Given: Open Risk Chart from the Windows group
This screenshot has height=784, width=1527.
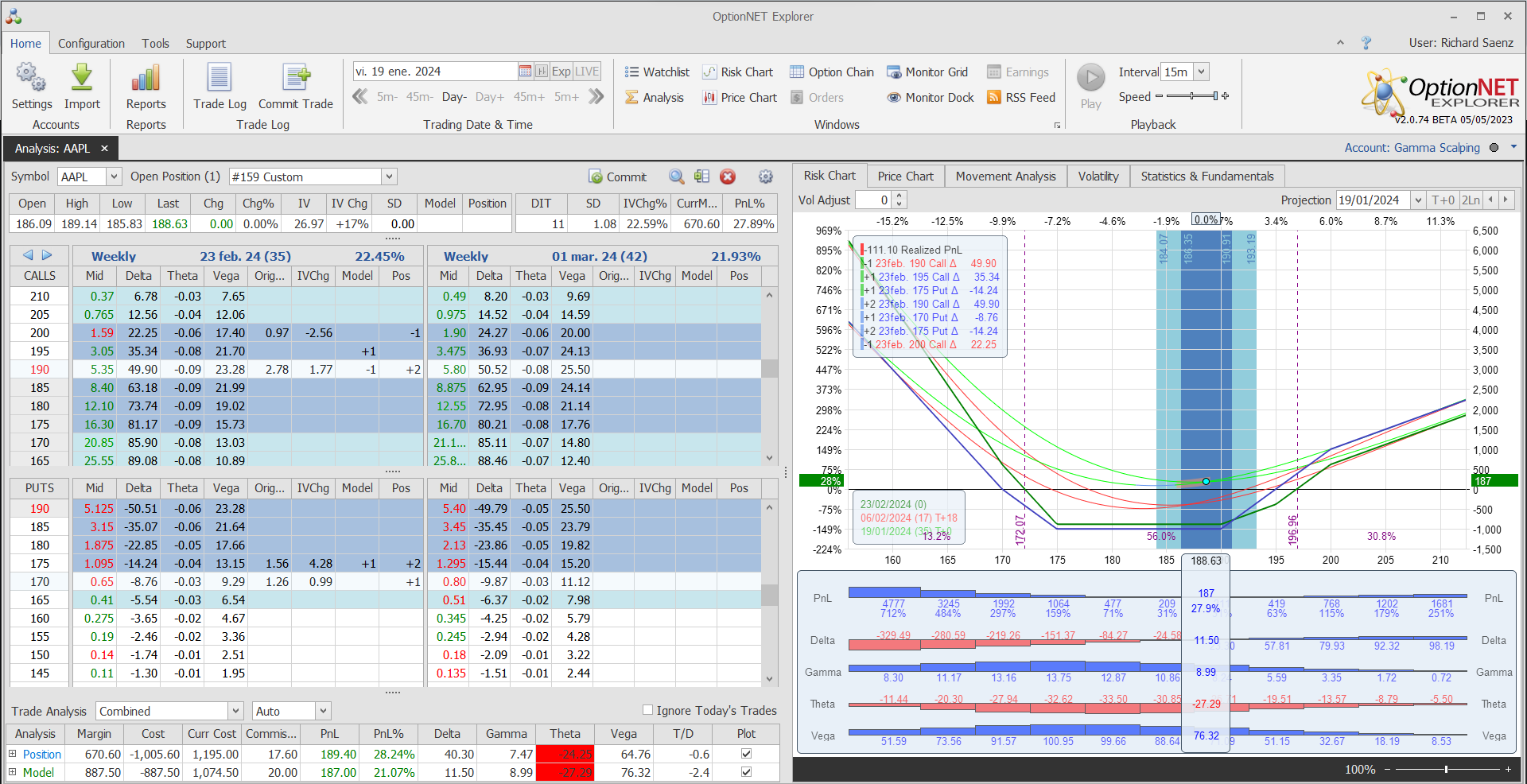Looking at the screenshot, I should pos(738,72).
